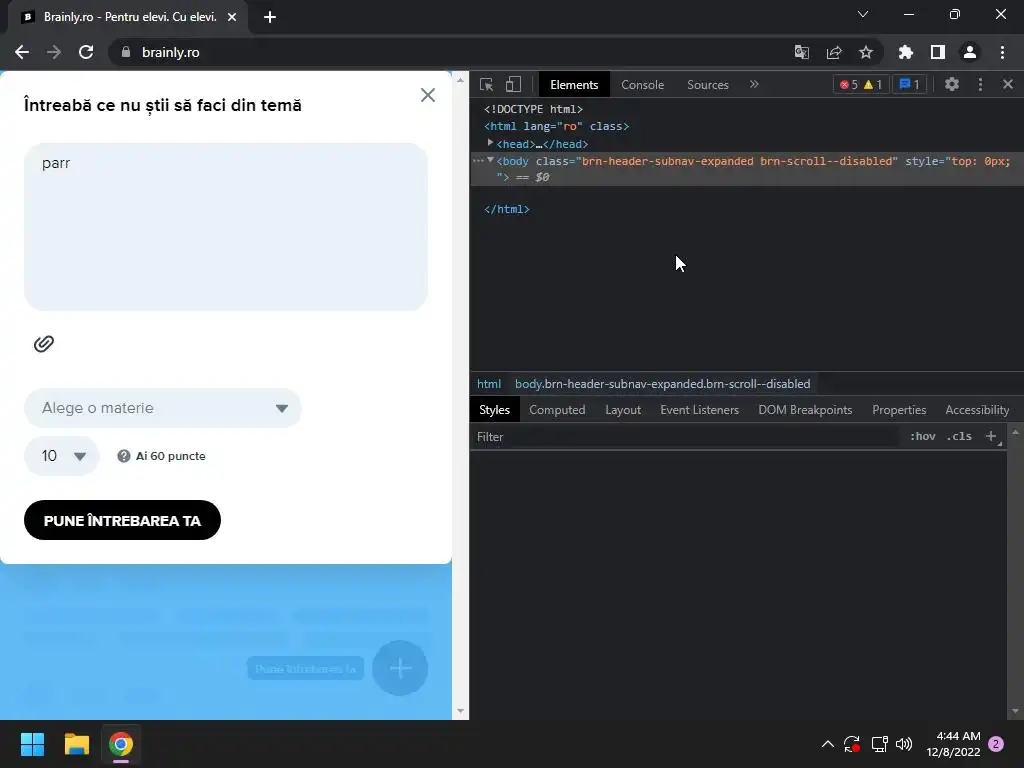This screenshot has height=768, width=1024.
Task: Select the html breadcrumb item
Action: coord(488,384)
